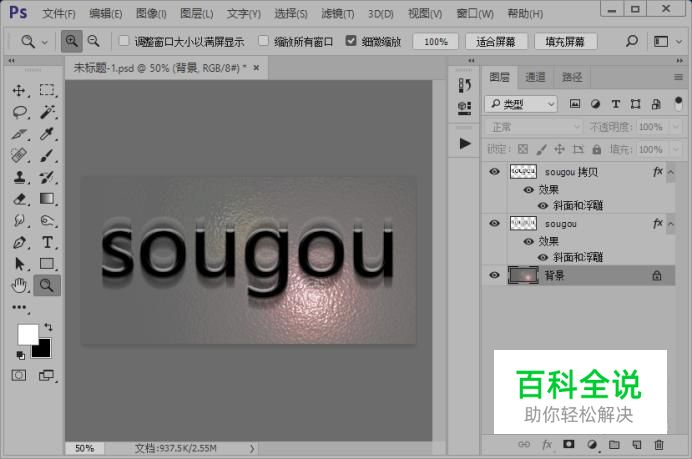This screenshot has height=459, width=692.
Task: Click the 100% zoom button
Action: pyautogui.click(x=436, y=41)
